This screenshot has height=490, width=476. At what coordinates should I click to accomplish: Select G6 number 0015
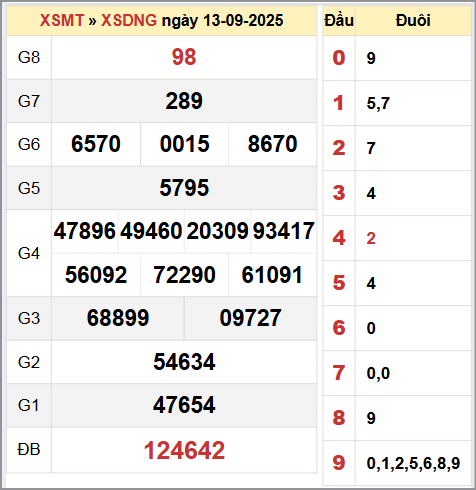point(185,144)
